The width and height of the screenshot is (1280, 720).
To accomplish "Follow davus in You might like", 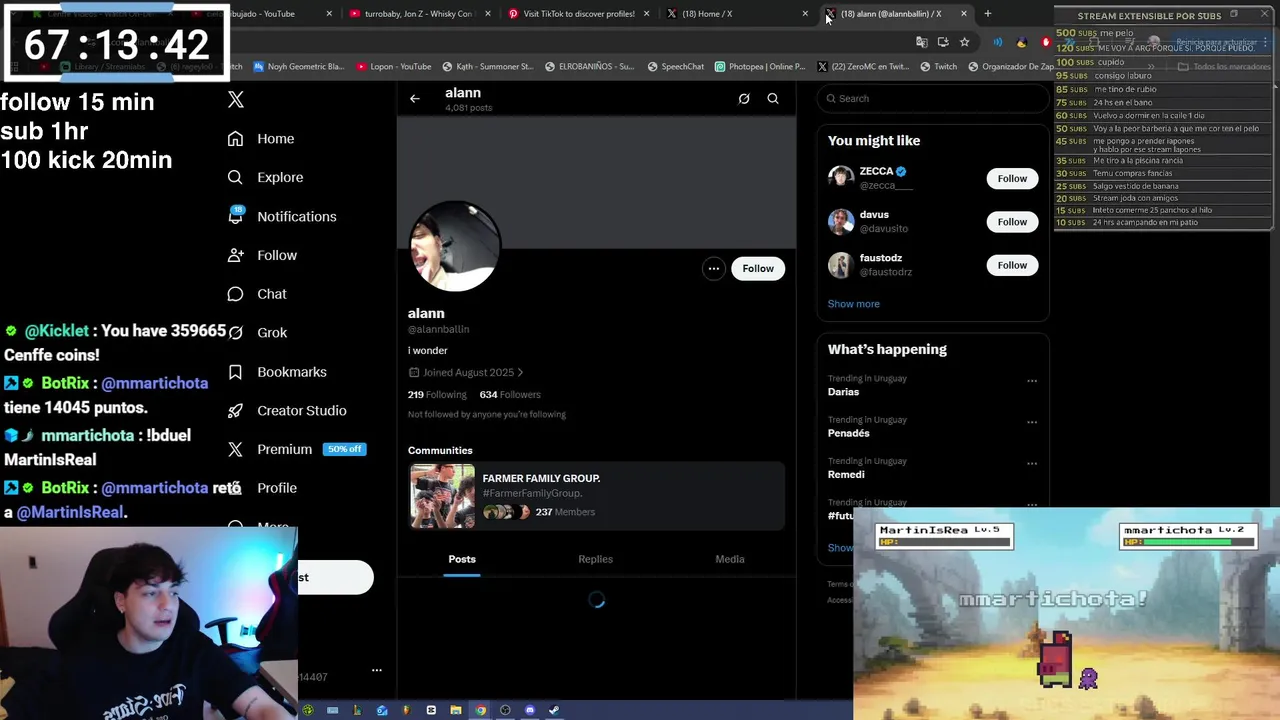I will (1012, 222).
